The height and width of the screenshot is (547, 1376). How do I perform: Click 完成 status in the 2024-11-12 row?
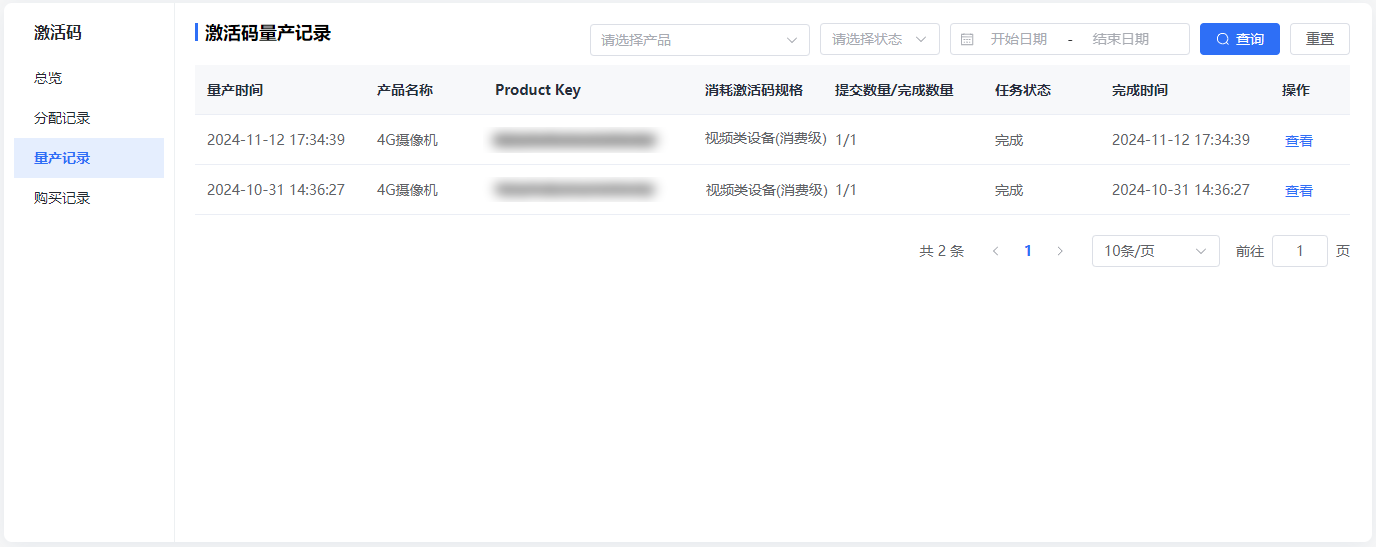coord(1009,140)
